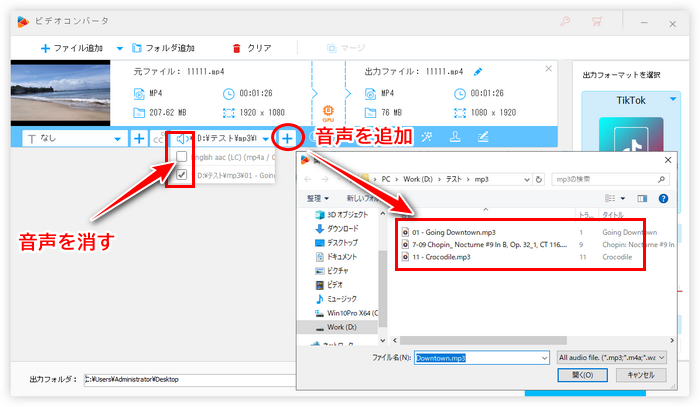Select ピクチャ in the navigation tree
The image size is (700, 407).
[x=332, y=270]
